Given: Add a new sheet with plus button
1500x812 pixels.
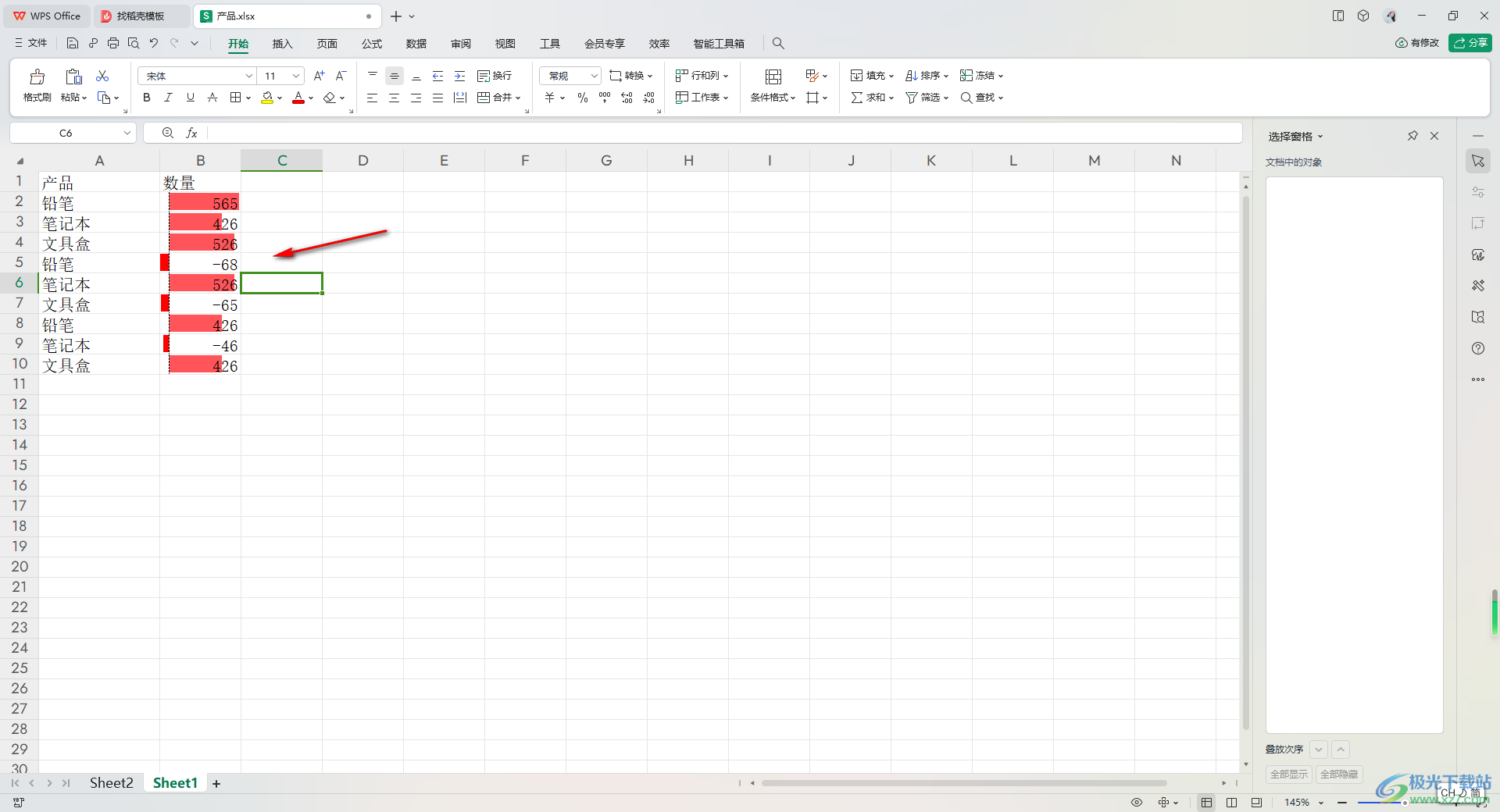Looking at the screenshot, I should click(216, 784).
